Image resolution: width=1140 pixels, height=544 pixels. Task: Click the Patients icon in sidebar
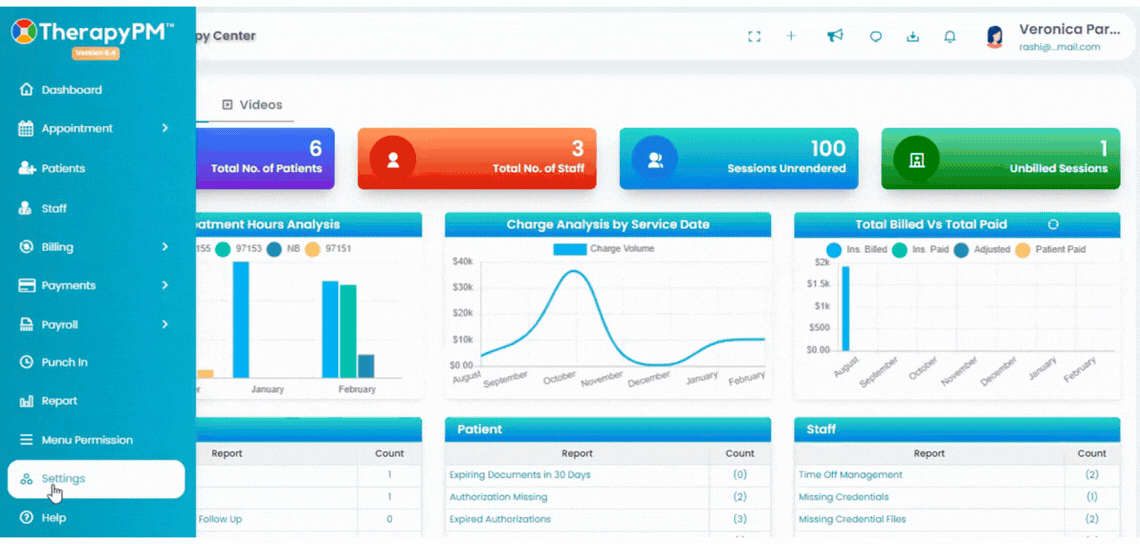click(26, 168)
